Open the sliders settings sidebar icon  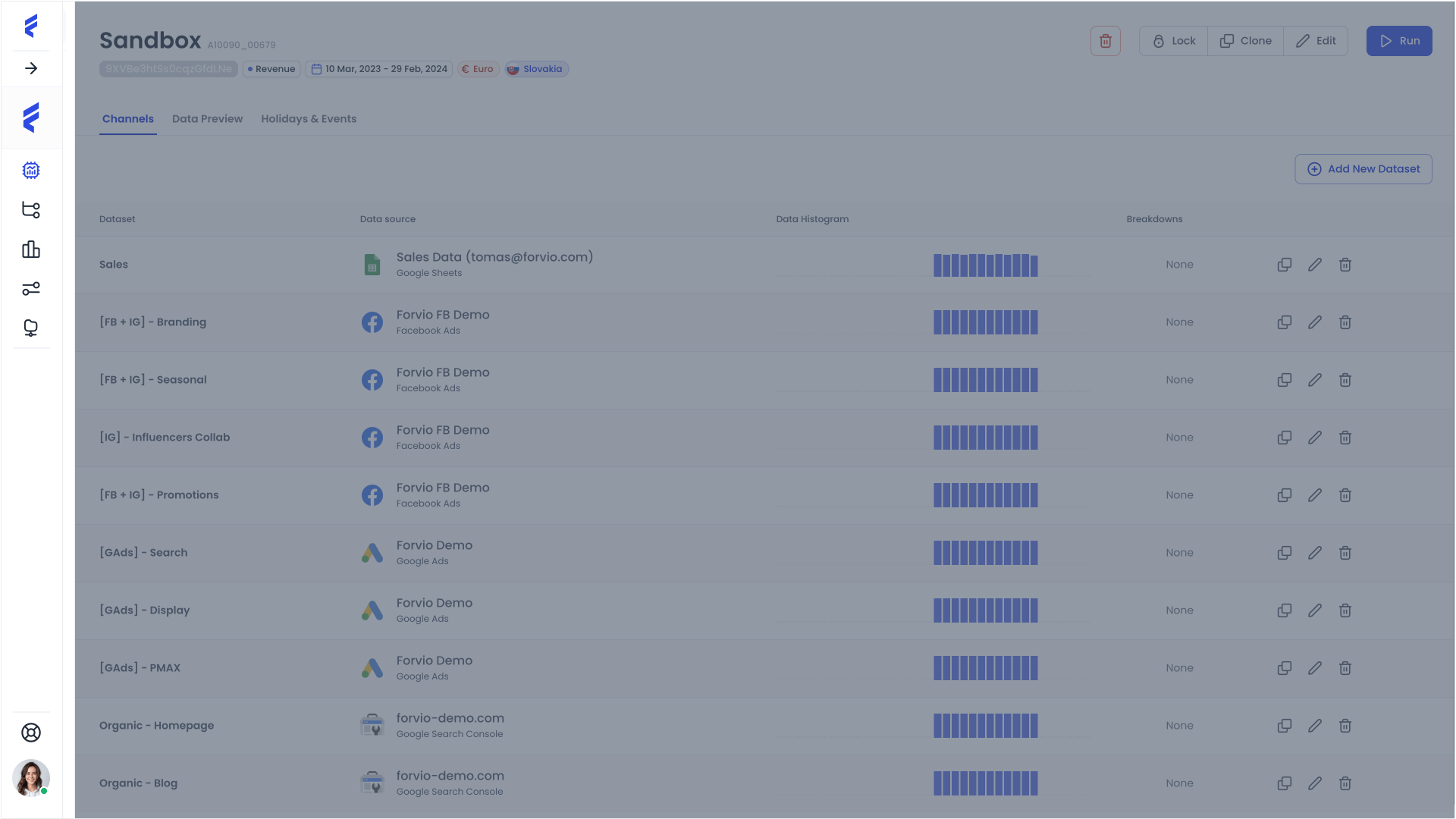[x=31, y=289]
